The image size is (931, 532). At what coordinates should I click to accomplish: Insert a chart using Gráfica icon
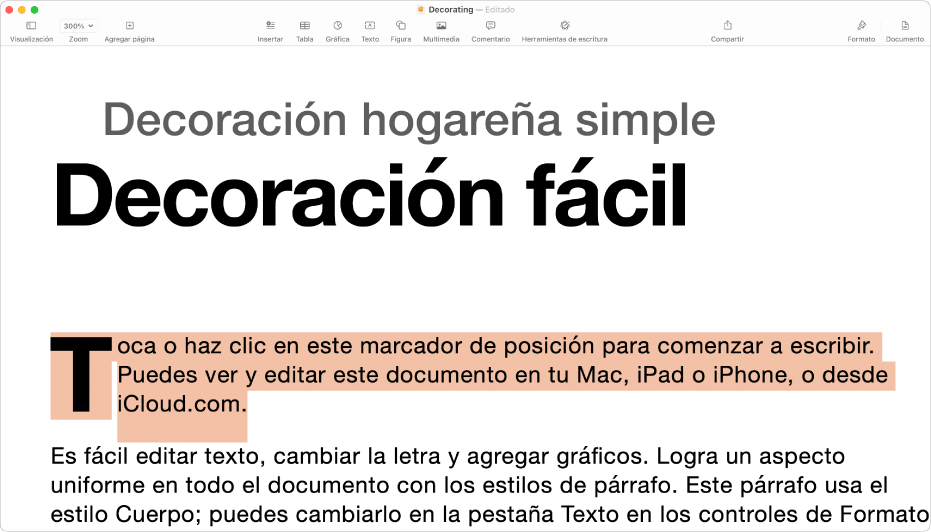pyautogui.click(x=337, y=26)
